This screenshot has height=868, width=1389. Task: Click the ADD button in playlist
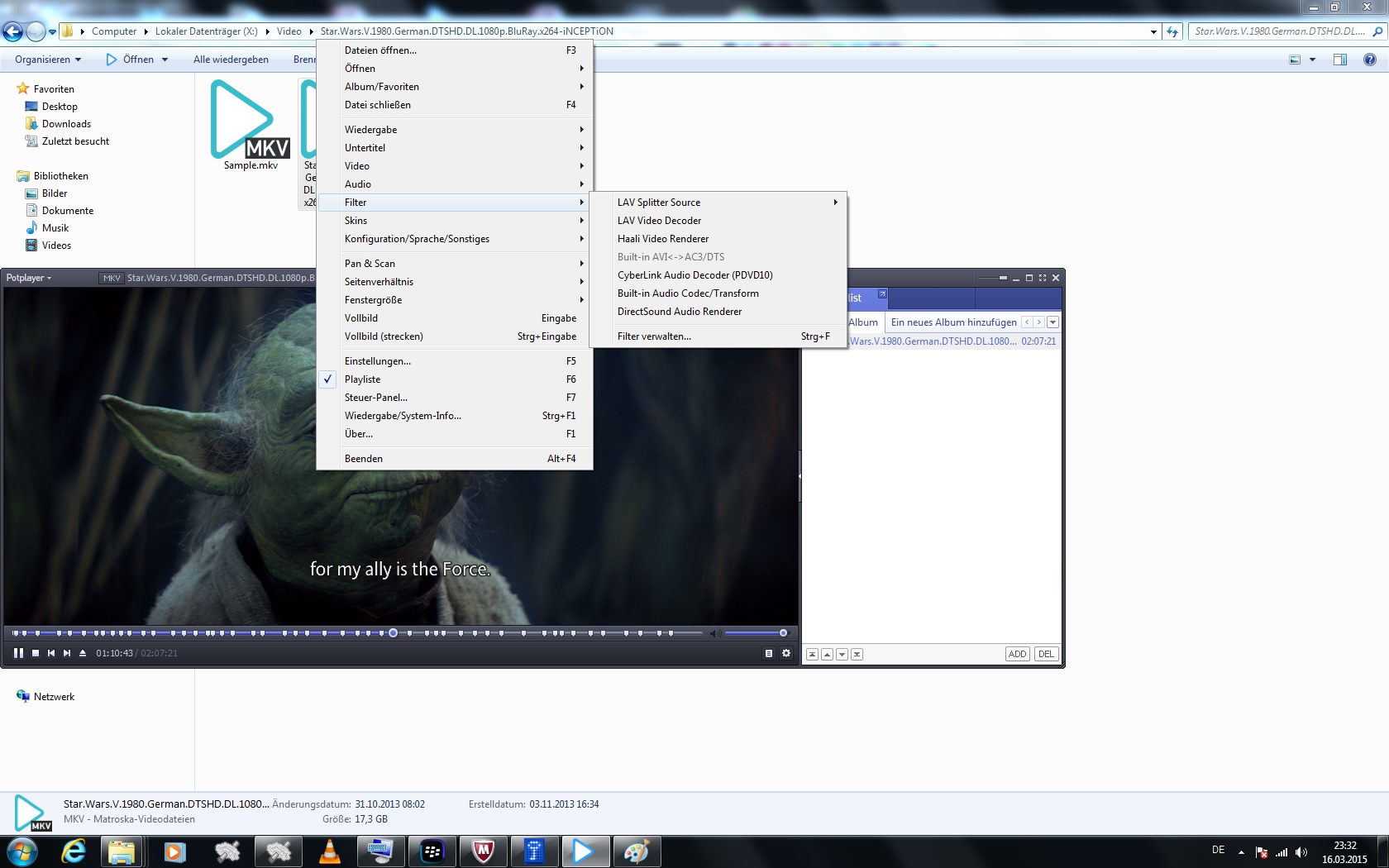(1018, 654)
